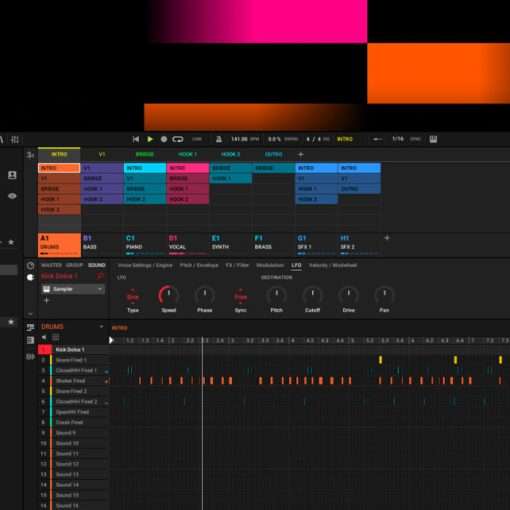510x510 pixels.
Task: Click the pattern editor icon left of DRUMS
Action: [x=30, y=327]
